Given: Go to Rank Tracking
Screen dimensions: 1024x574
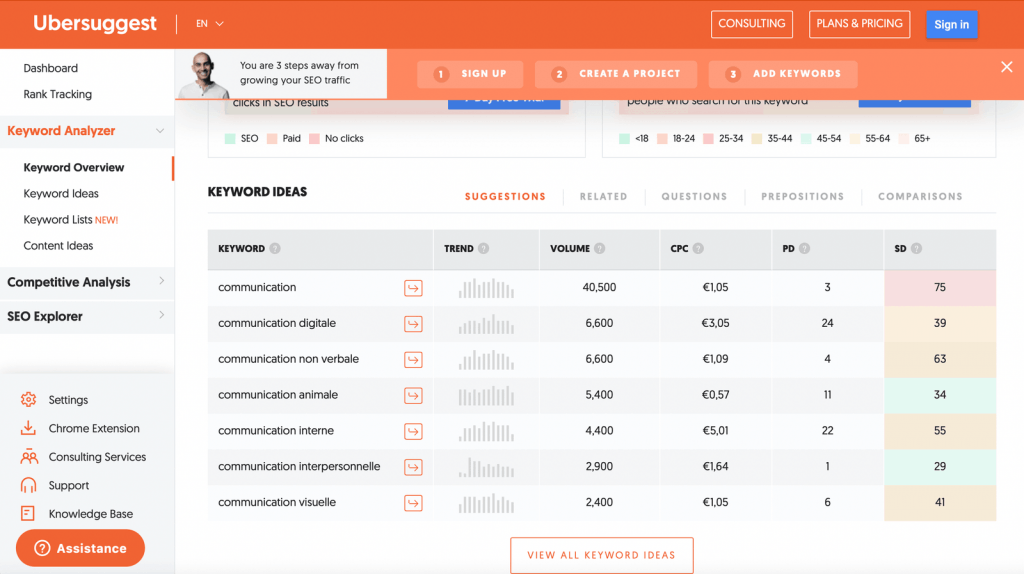Looking at the screenshot, I should click(x=57, y=95).
